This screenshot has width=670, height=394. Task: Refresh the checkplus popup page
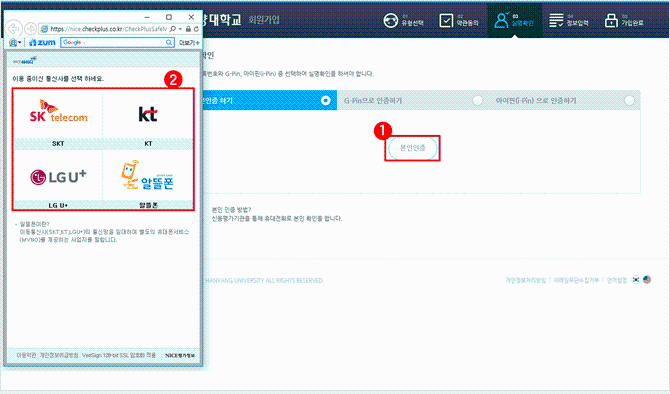196,29
